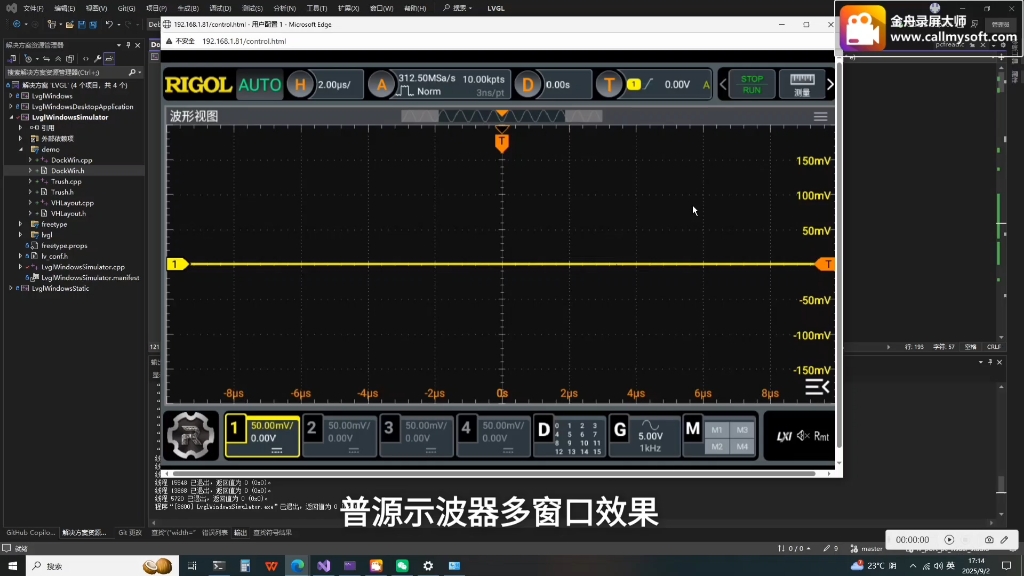This screenshot has height=576, width=1024.
Task: Click the camera snapshot icon in recorder bar
Action: [989, 540]
